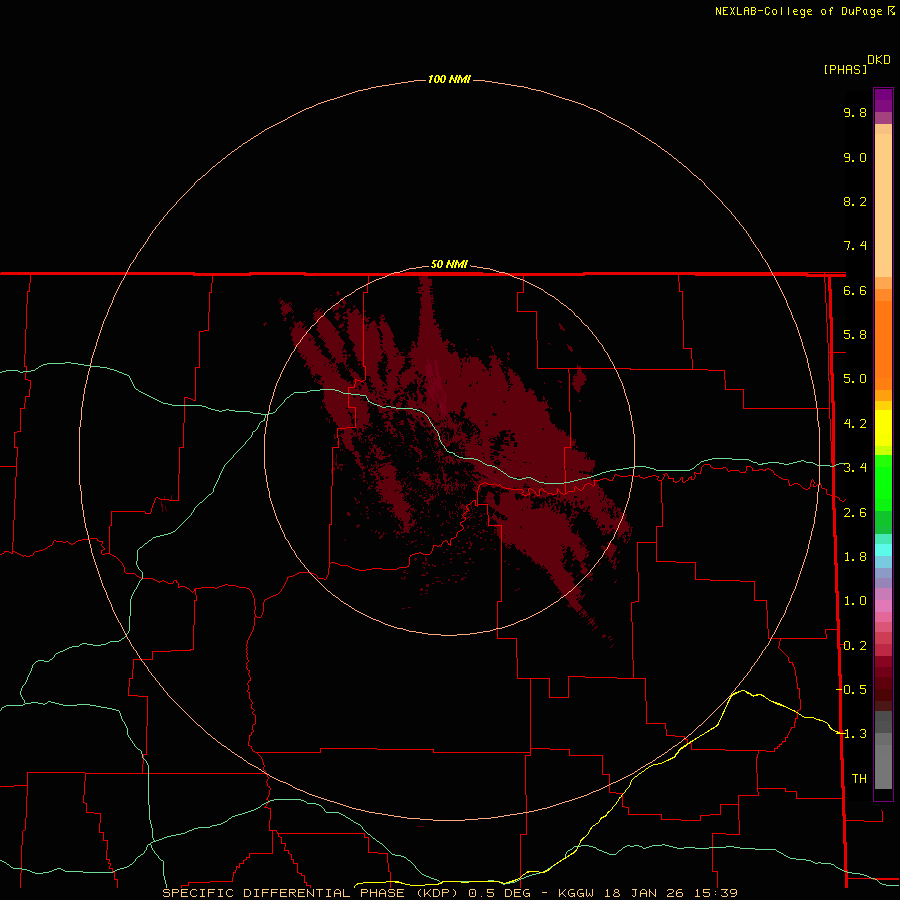900x900 pixels.
Task: Click the TH label on the scale
Action: tap(859, 779)
